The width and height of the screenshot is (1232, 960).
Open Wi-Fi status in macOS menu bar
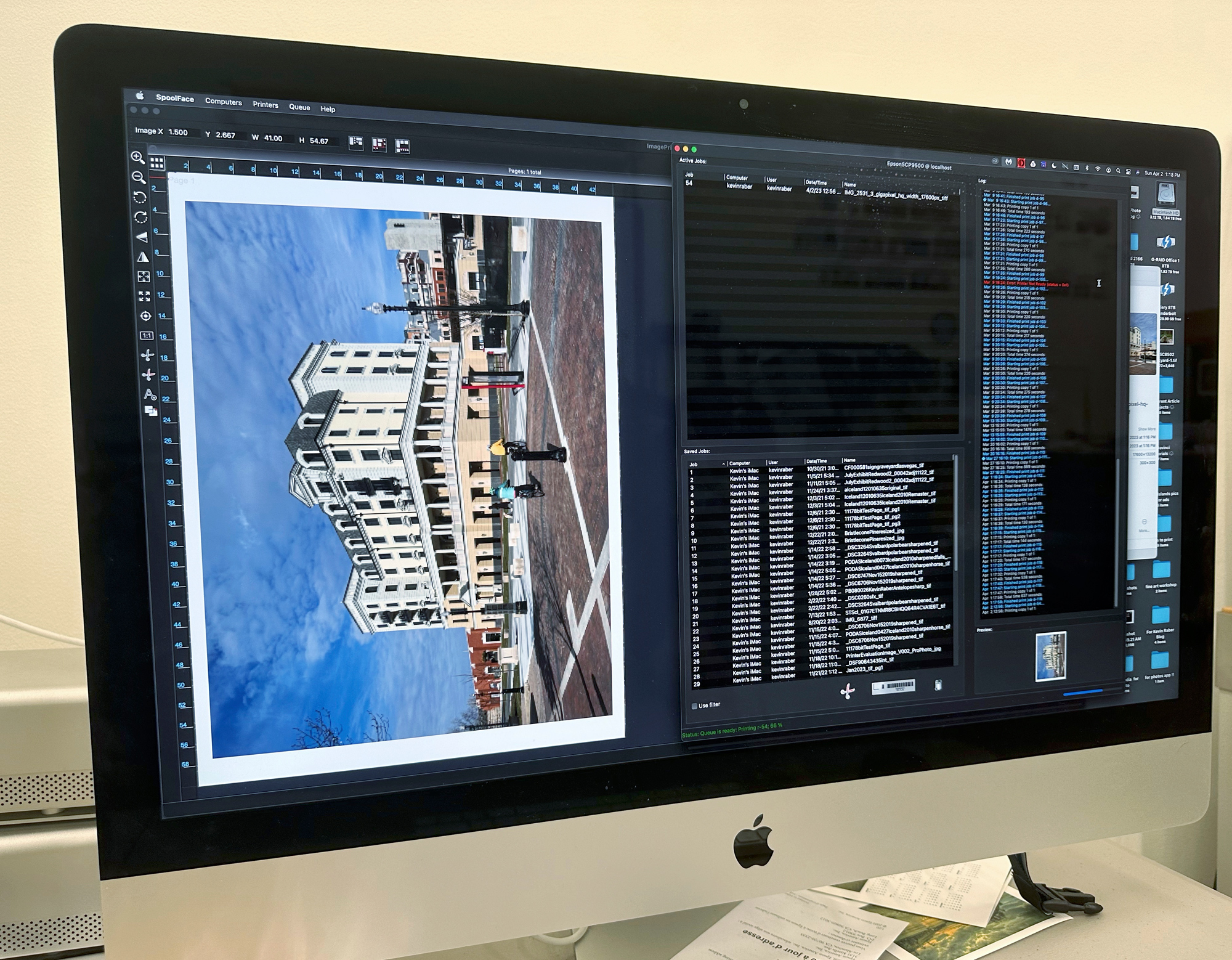pyautogui.click(x=1097, y=169)
